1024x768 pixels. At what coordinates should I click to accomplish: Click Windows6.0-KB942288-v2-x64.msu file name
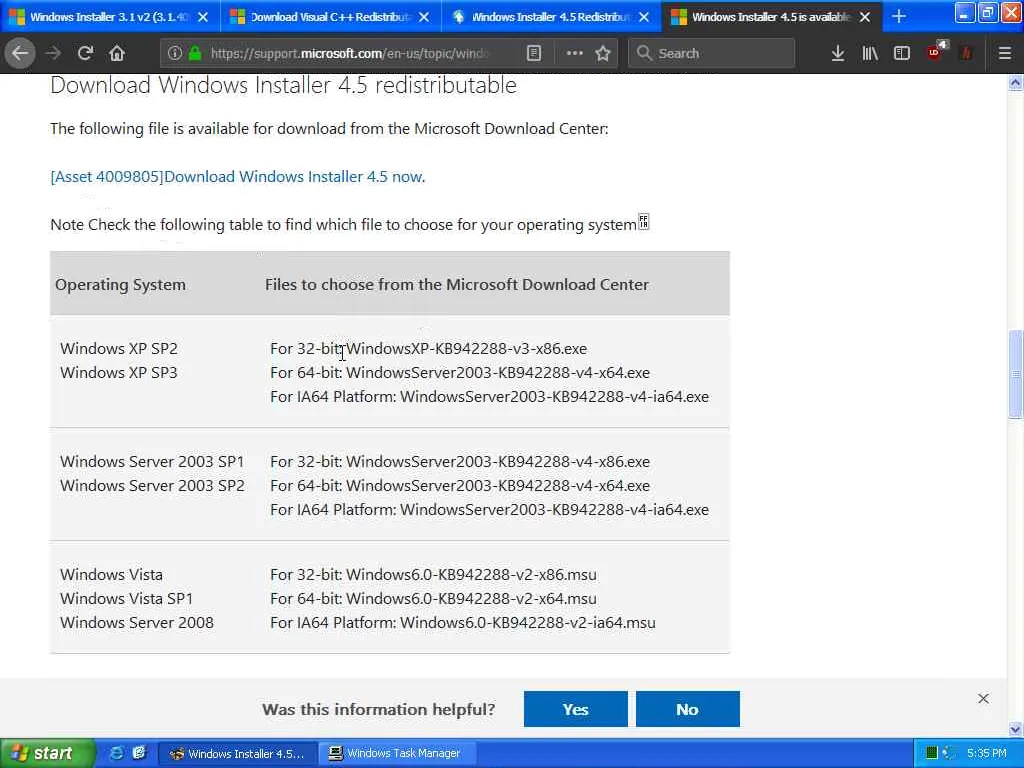(471, 599)
